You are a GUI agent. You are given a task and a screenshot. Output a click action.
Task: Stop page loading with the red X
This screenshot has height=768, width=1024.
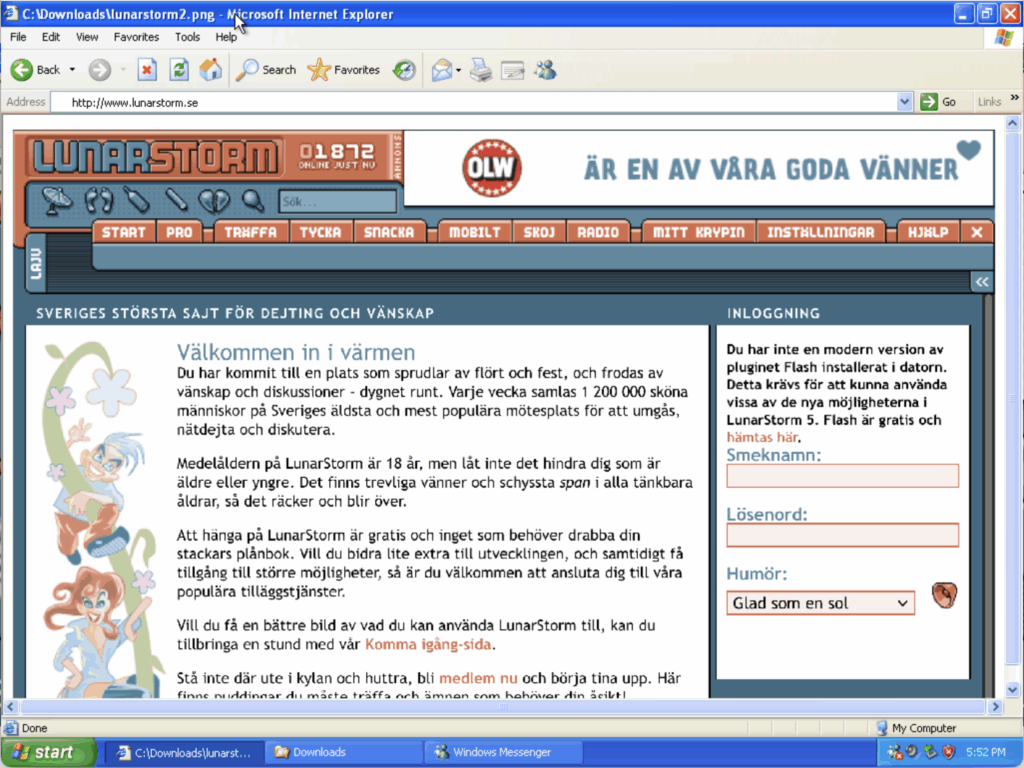point(147,69)
